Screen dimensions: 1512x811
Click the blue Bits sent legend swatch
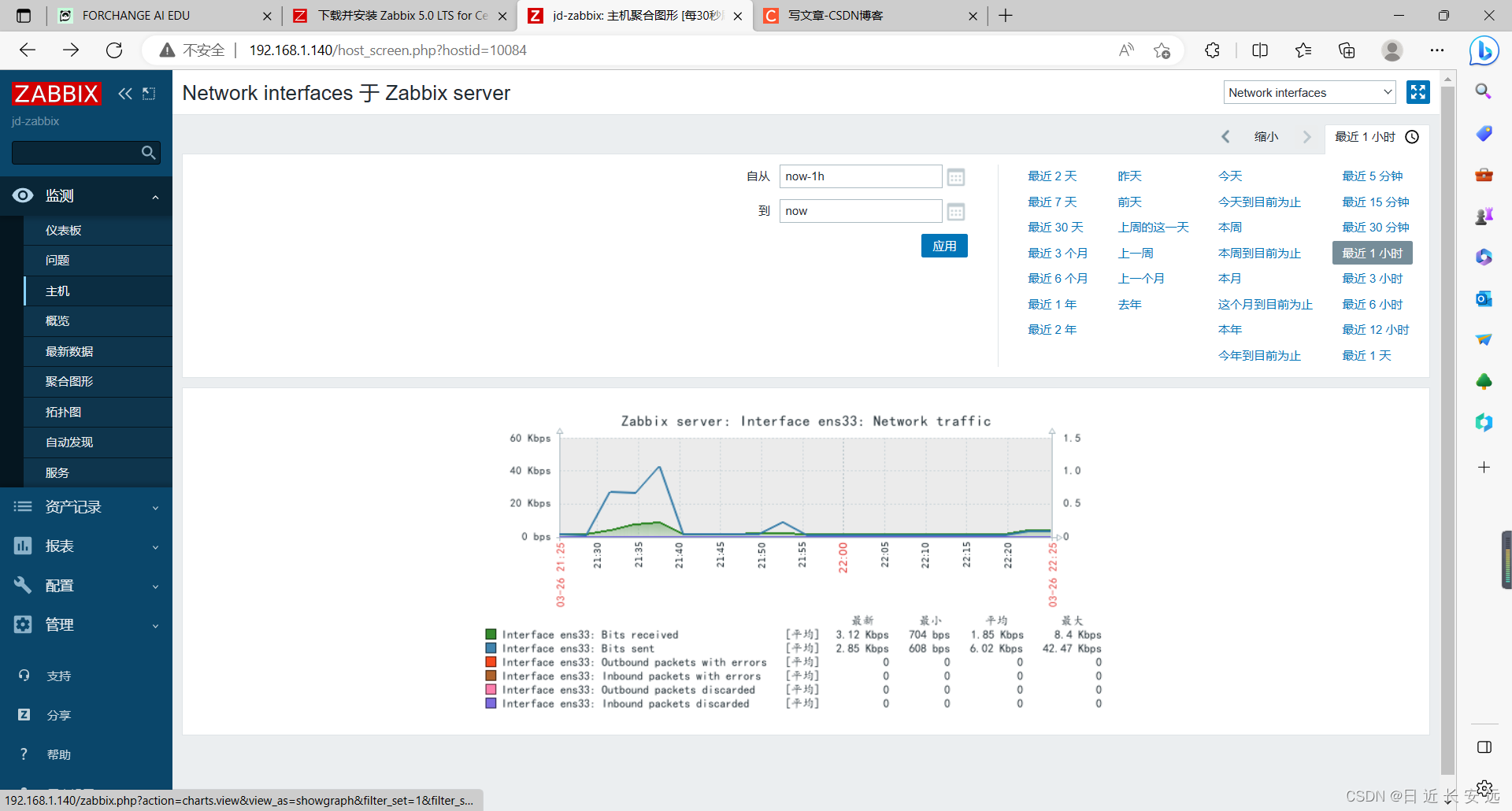tap(491, 649)
